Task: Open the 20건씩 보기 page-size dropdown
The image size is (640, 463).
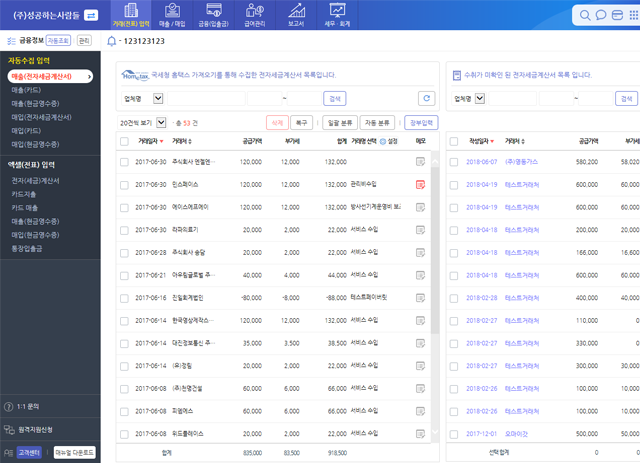Action: pyautogui.click(x=142, y=122)
